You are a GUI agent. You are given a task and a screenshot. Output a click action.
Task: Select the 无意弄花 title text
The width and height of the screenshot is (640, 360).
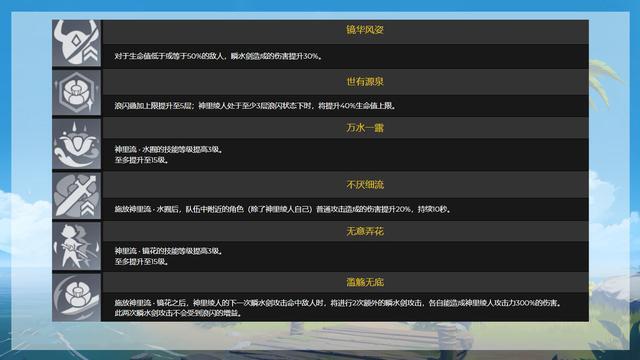tap(365, 231)
